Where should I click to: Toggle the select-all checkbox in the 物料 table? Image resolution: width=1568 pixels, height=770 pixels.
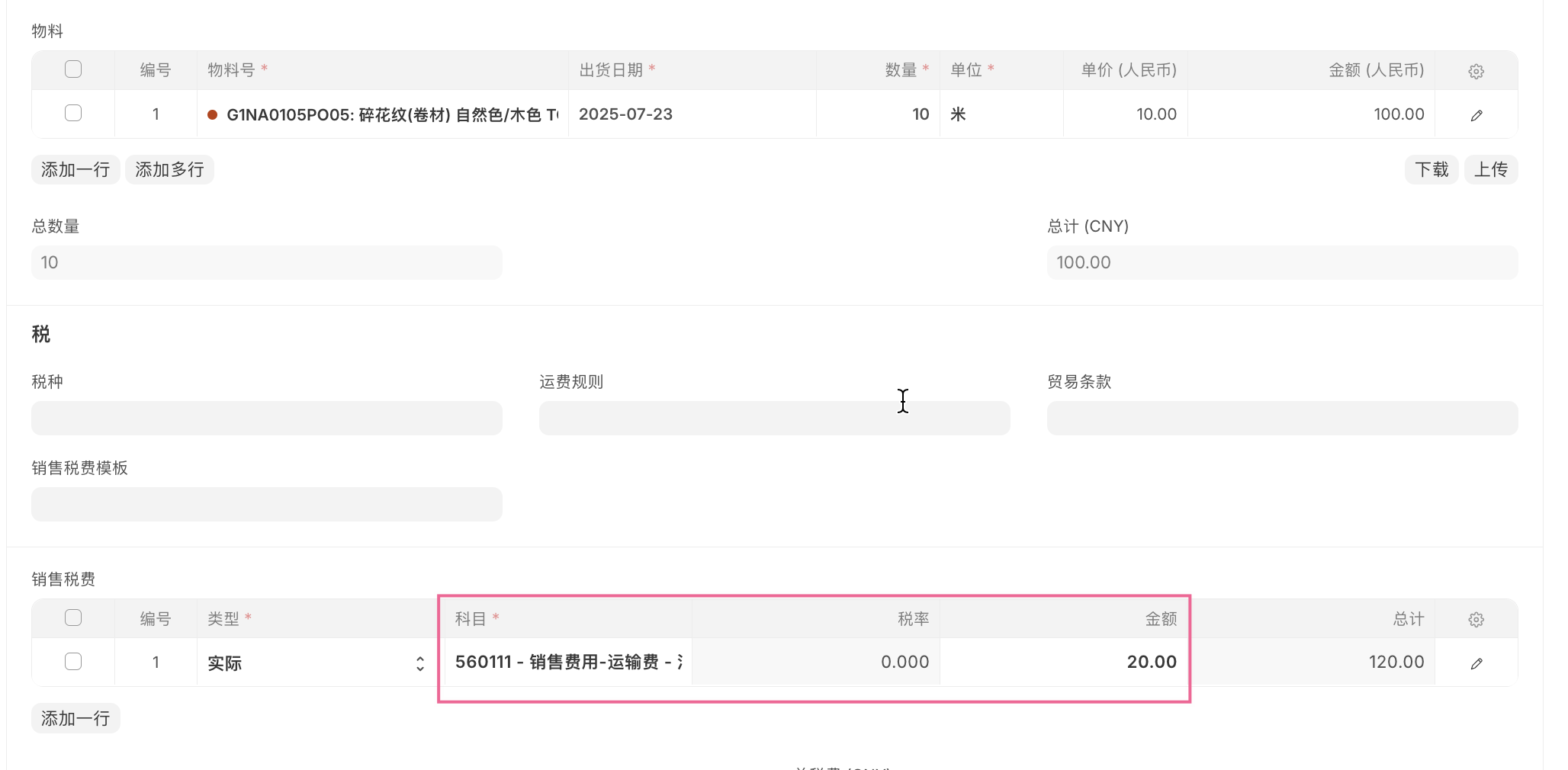(72, 69)
